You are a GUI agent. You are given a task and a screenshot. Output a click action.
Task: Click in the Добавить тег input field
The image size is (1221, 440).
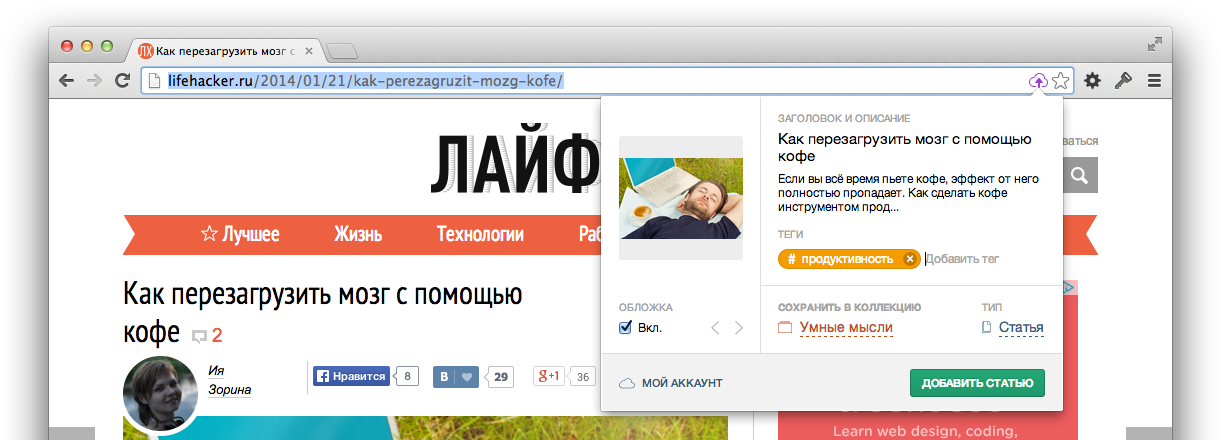click(962, 259)
